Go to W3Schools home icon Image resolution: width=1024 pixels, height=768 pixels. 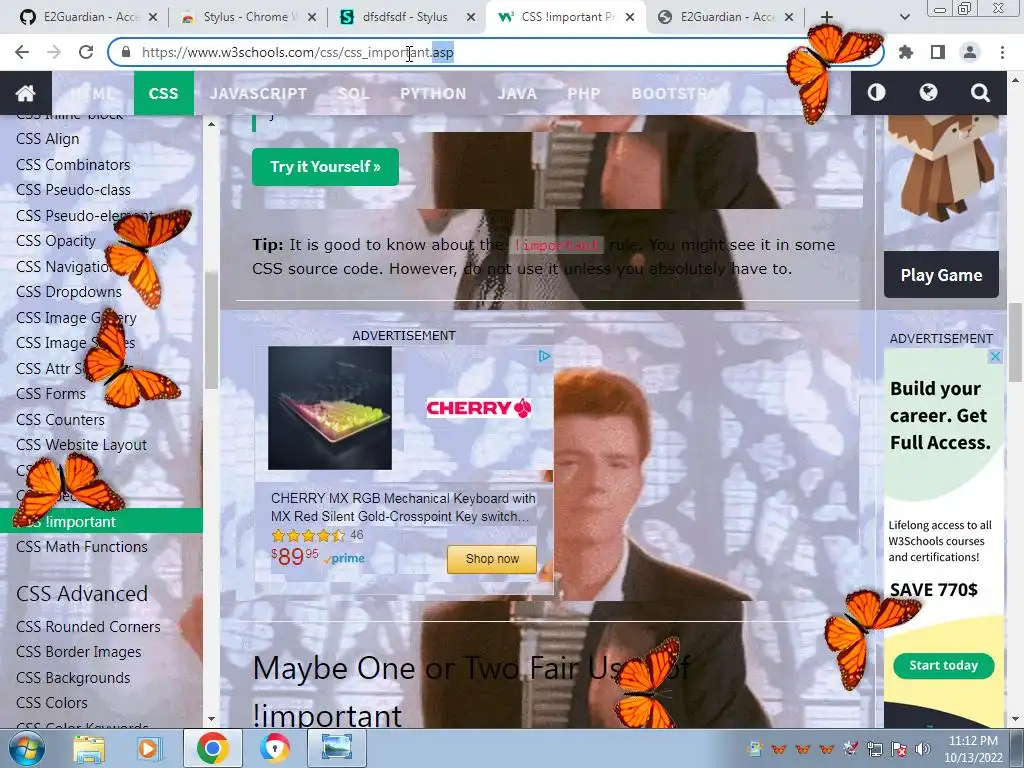[25, 93]
